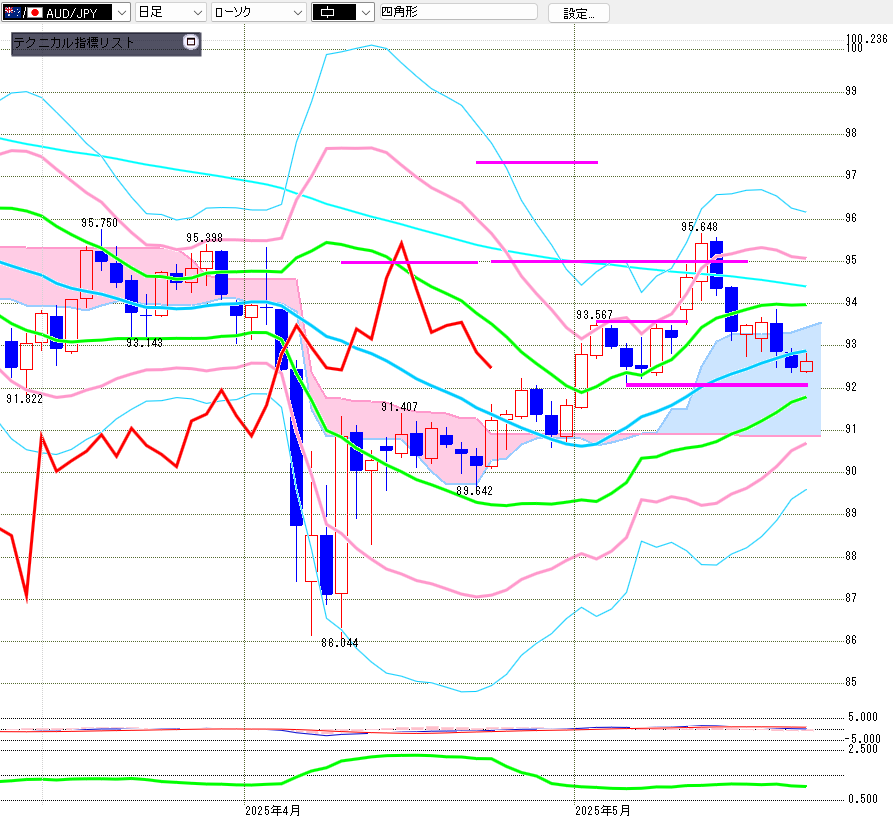The height and width of the screenshot is (820, 893).
Task: Click the 95.398 price label
Action: [x=204, y=237]
